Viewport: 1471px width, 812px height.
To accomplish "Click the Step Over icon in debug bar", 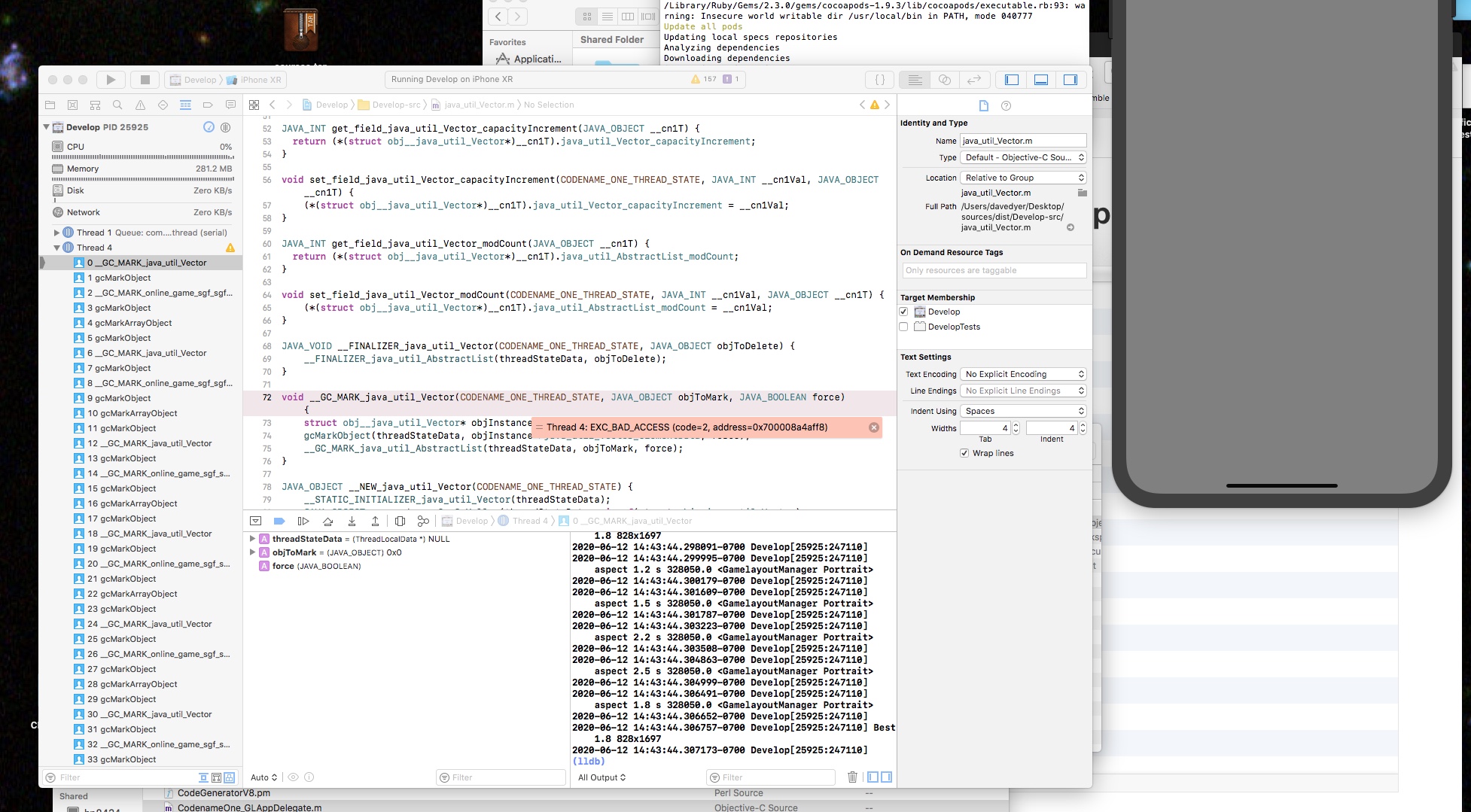I will [x=327, y=521].
